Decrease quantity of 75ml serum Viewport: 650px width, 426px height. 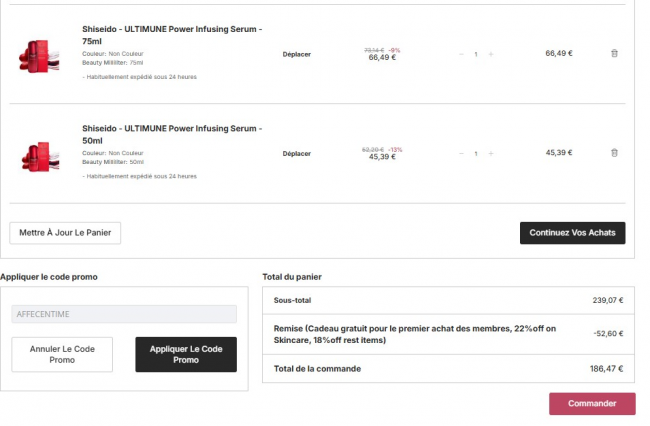coord(461,54)
